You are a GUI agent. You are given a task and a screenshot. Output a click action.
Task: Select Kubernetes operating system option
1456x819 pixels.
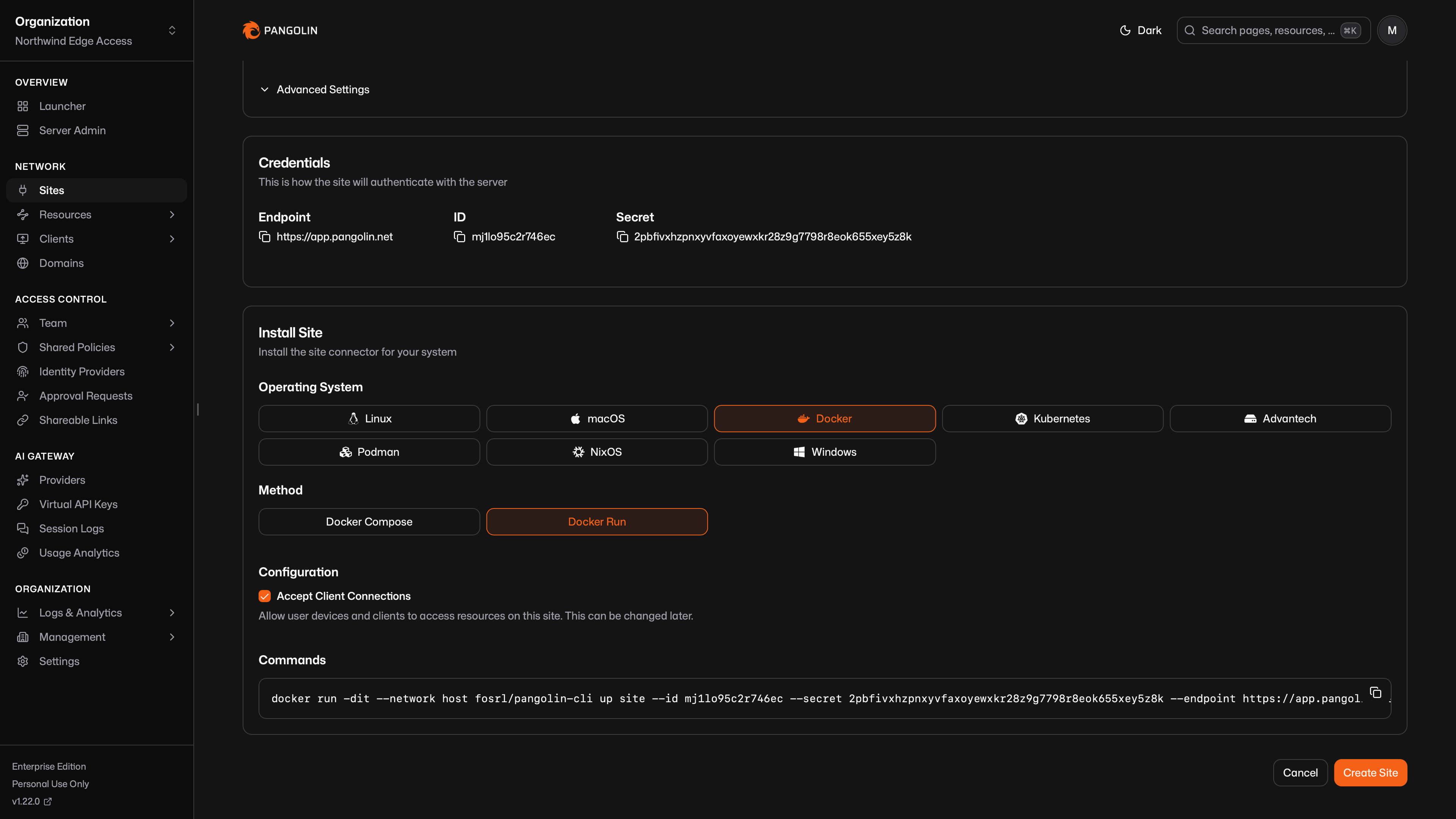(1053, 419)
